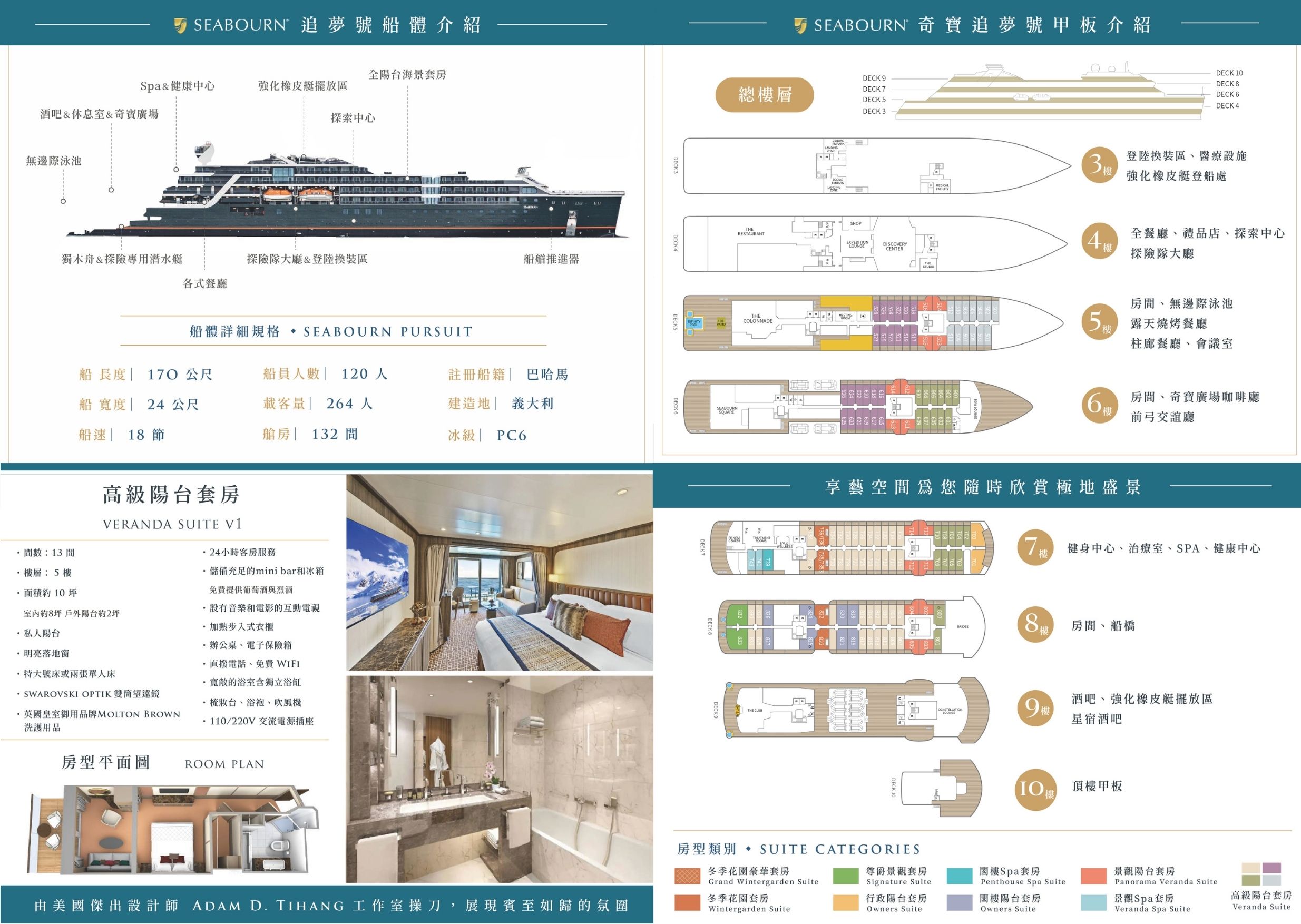Select the gold deck 4 circle badge
Image resolution: width=1301 pixels, height=924 pixels.
pos(1099,241)
